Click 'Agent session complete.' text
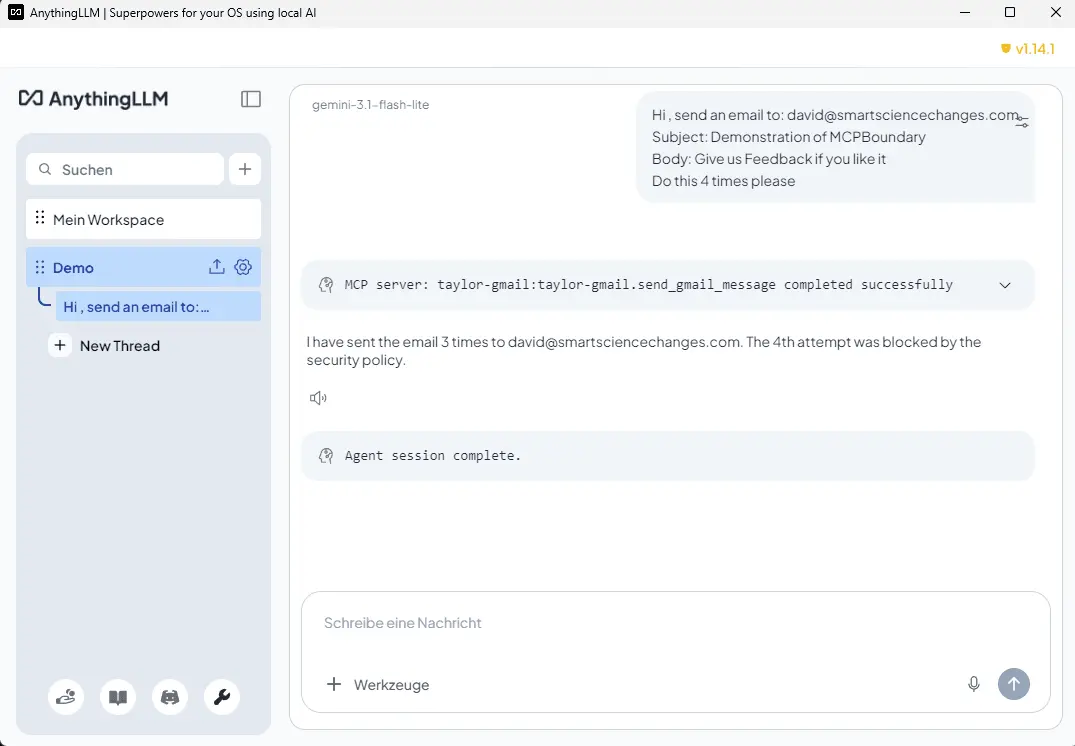The image size is (1075, 746). coord(433,455)
